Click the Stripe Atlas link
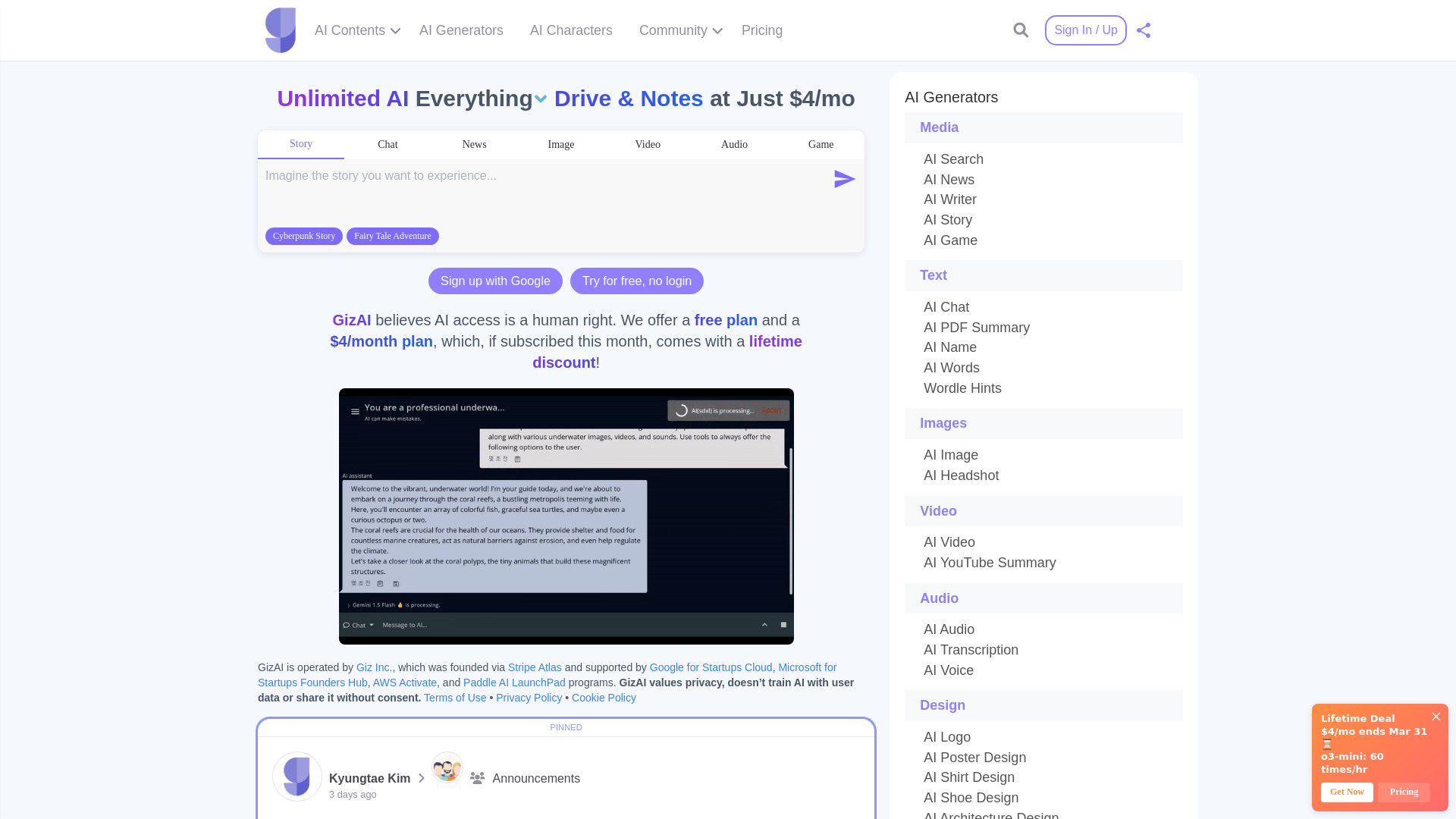 coord(535,667)
